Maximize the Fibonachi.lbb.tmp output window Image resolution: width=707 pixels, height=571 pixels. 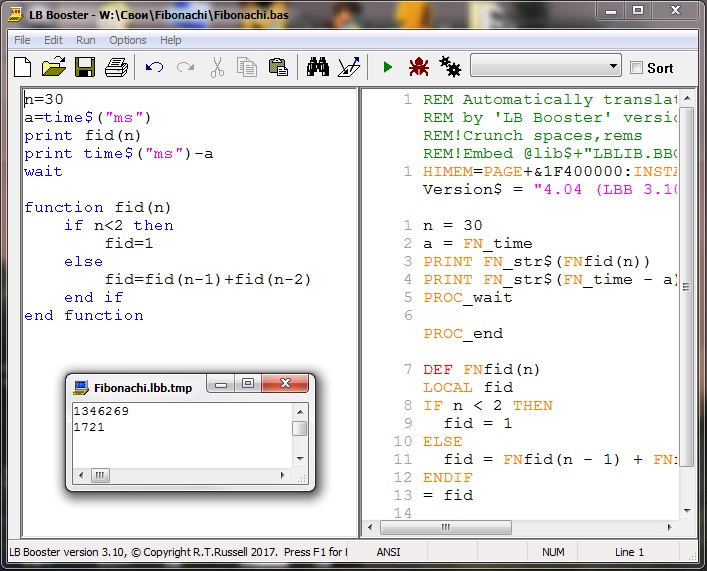[248, 384]
